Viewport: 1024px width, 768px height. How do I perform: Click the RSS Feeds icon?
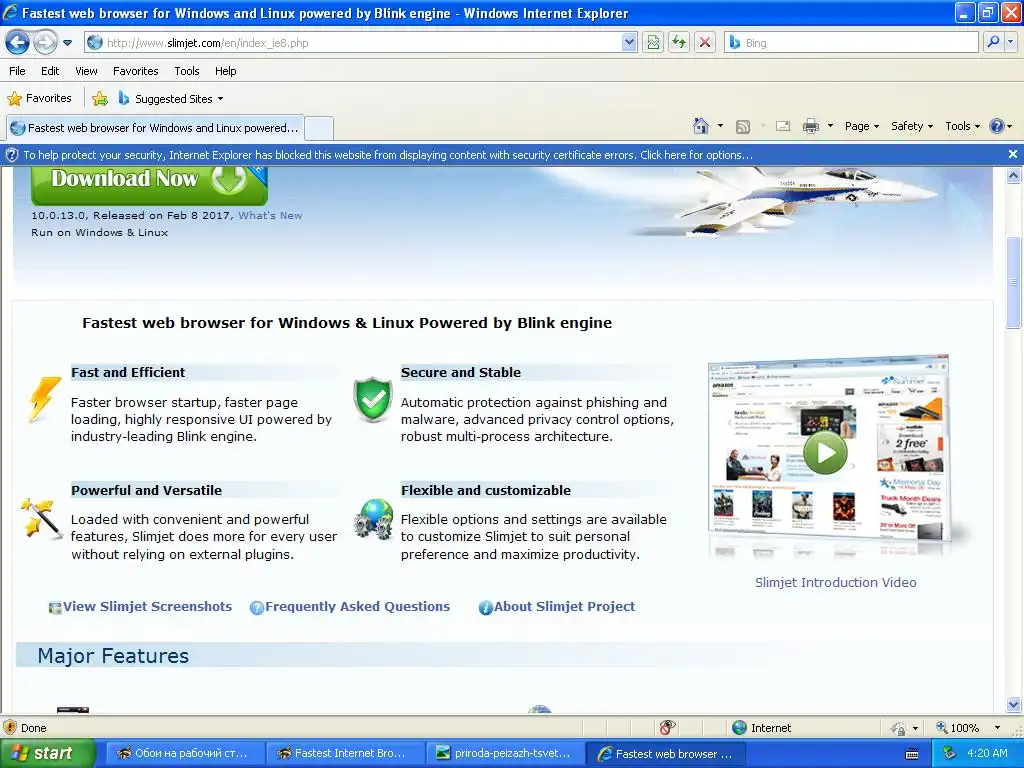743,127
